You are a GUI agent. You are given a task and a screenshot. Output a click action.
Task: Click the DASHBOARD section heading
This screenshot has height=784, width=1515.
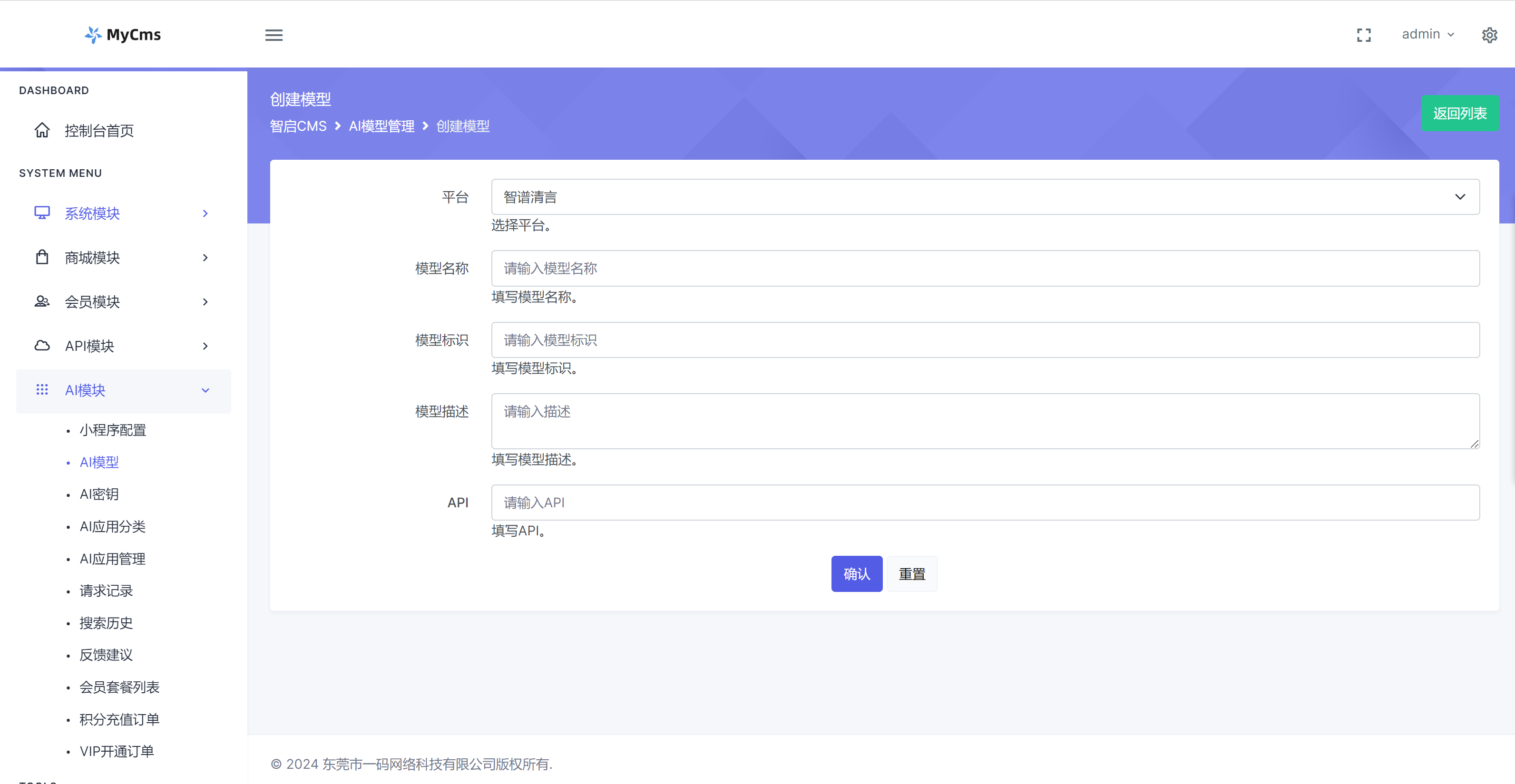[x=54, y=90]
